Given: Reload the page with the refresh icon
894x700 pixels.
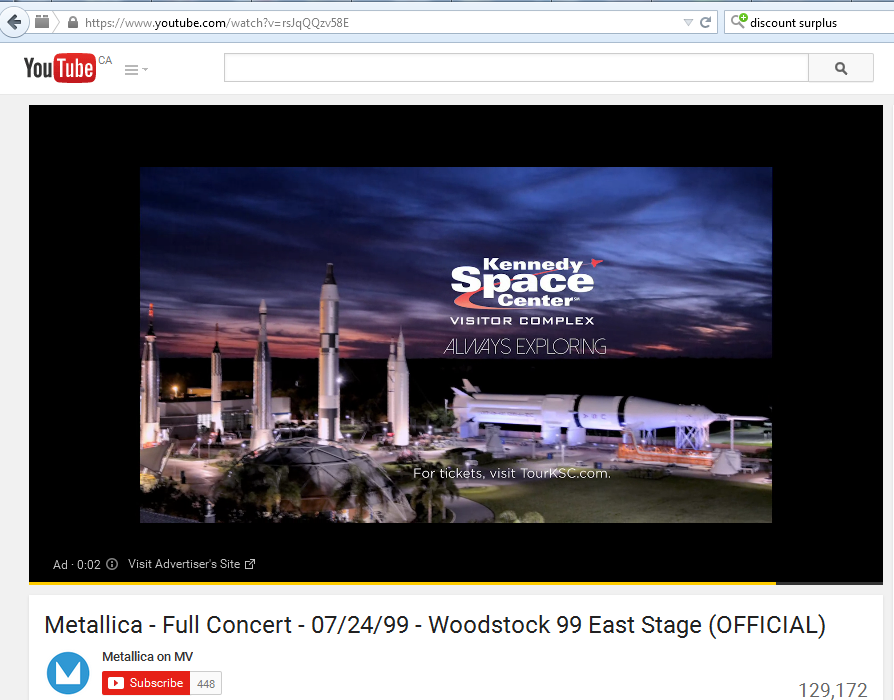Looking at the screenshot, I should pos(705,23).
